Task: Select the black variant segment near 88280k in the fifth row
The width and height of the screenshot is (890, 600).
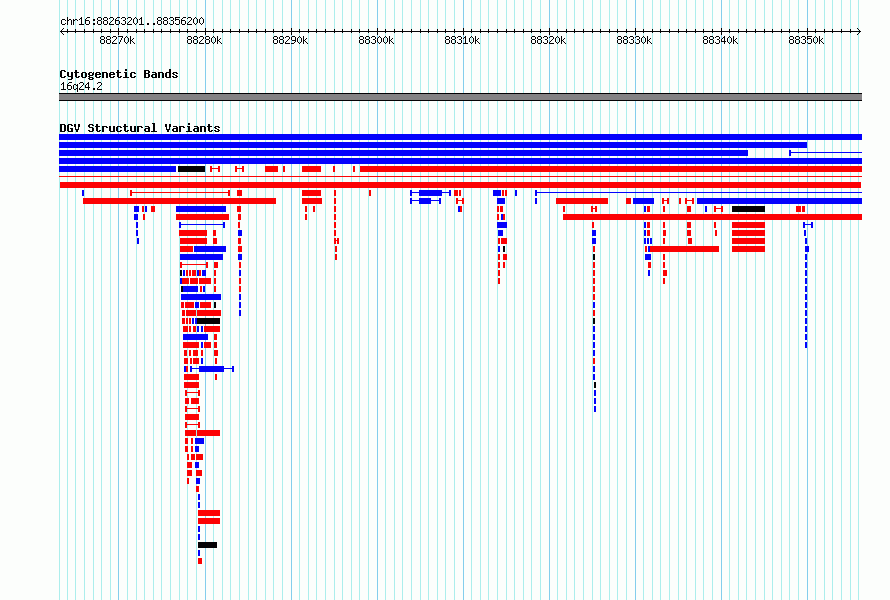Action: 191,169
